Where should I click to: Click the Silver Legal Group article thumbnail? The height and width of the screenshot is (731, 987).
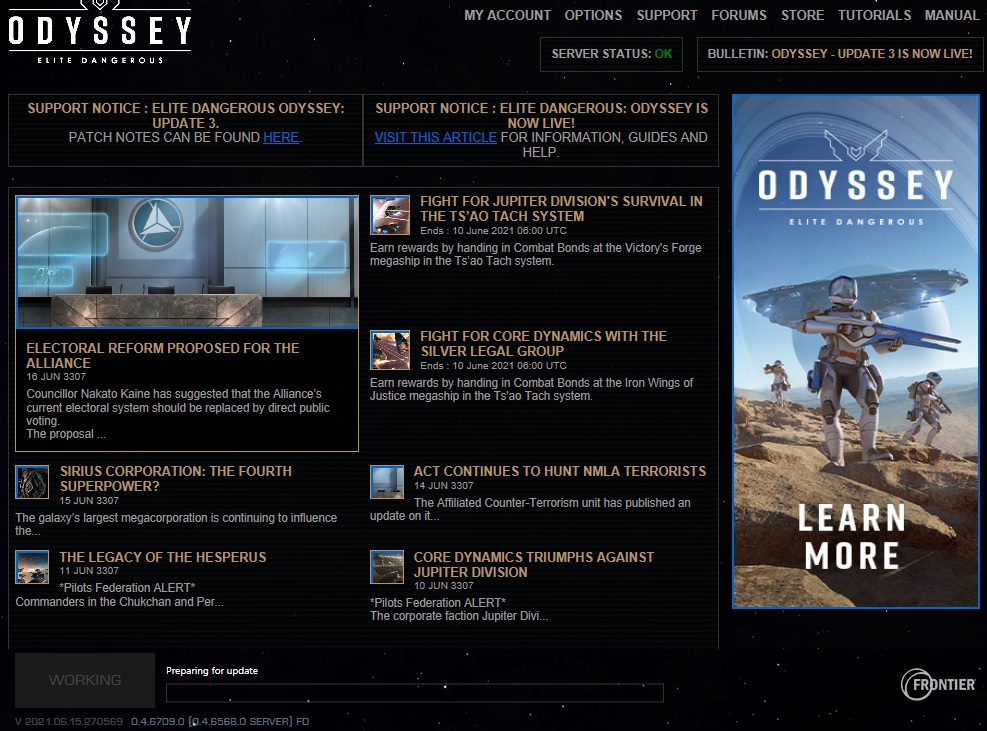pos(390,350)
